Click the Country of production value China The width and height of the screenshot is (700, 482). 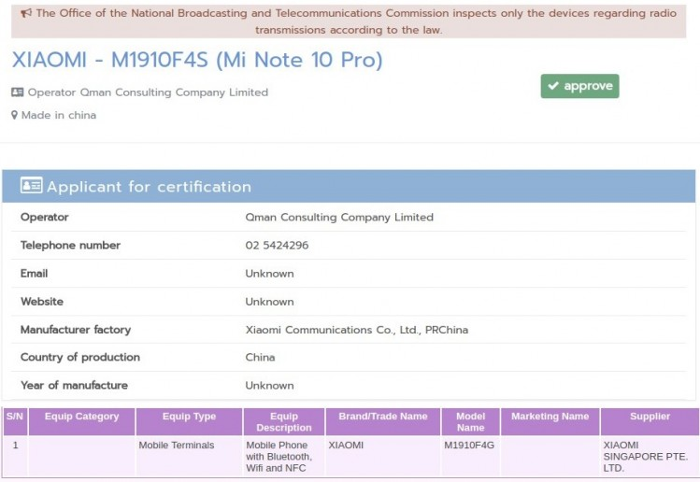260,357
